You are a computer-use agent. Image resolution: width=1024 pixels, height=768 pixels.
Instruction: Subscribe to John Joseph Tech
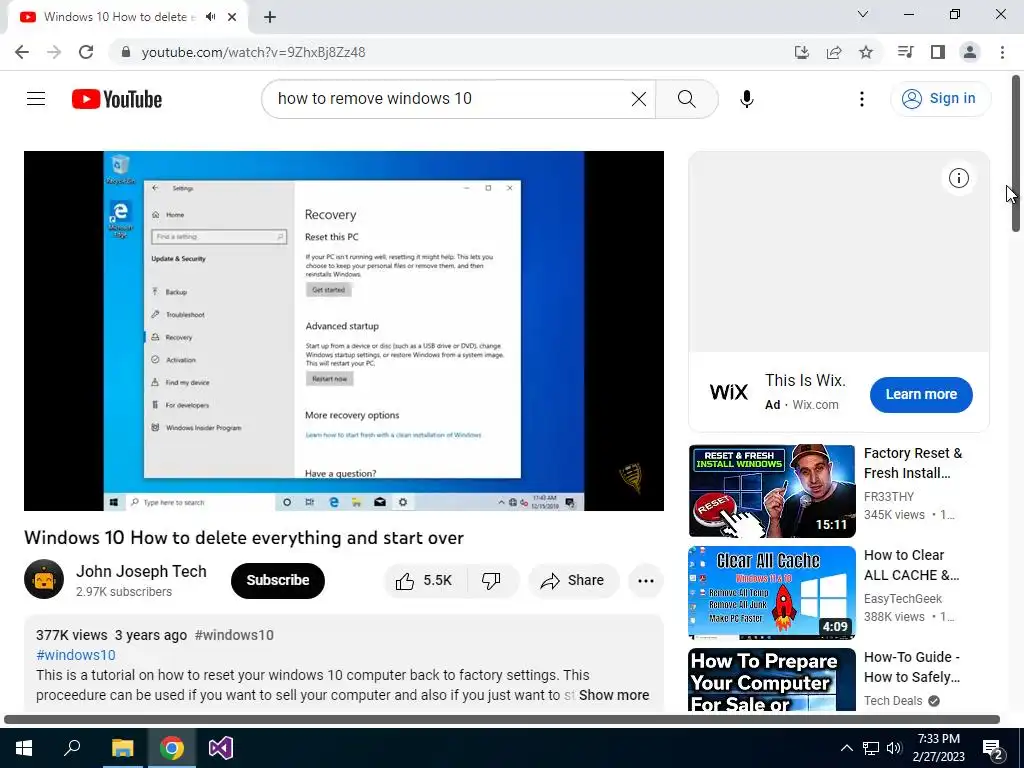click(278, 580)
